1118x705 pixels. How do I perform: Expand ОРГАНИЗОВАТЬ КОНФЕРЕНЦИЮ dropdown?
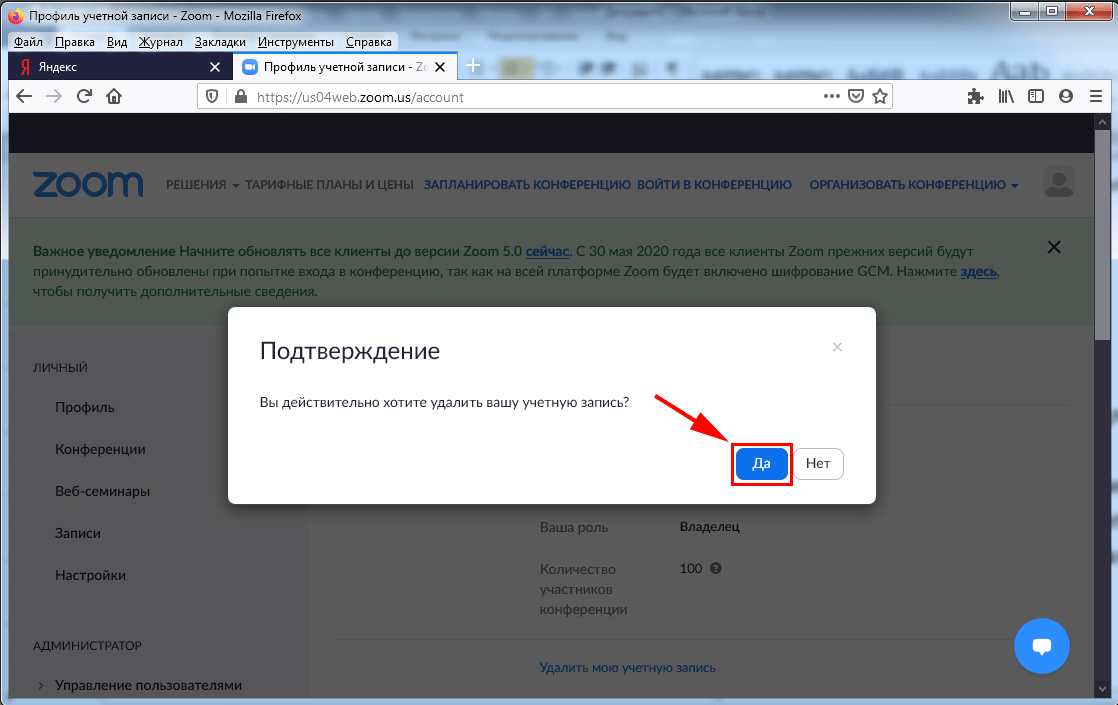914,185
